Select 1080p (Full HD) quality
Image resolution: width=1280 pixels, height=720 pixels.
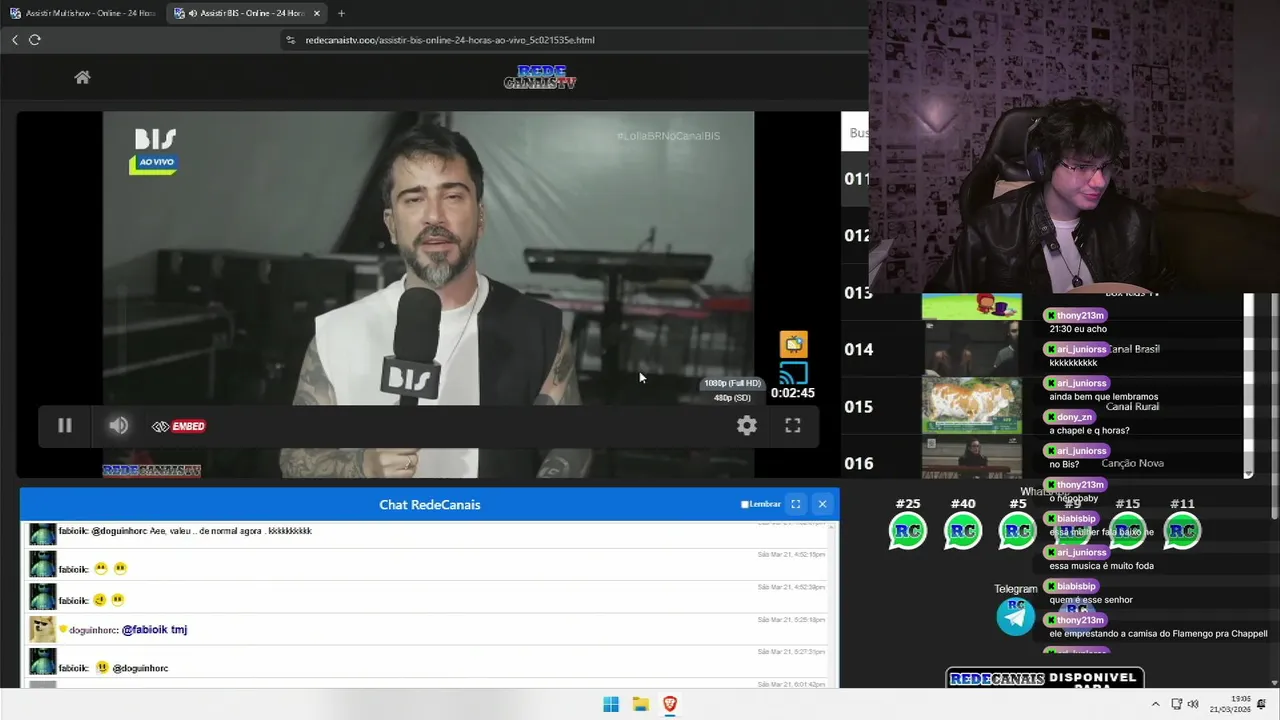[732, 383]
